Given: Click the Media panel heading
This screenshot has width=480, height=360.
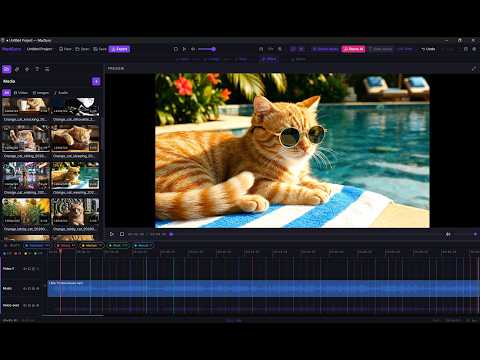Looking at the screenshot, I should coord(9,81).
